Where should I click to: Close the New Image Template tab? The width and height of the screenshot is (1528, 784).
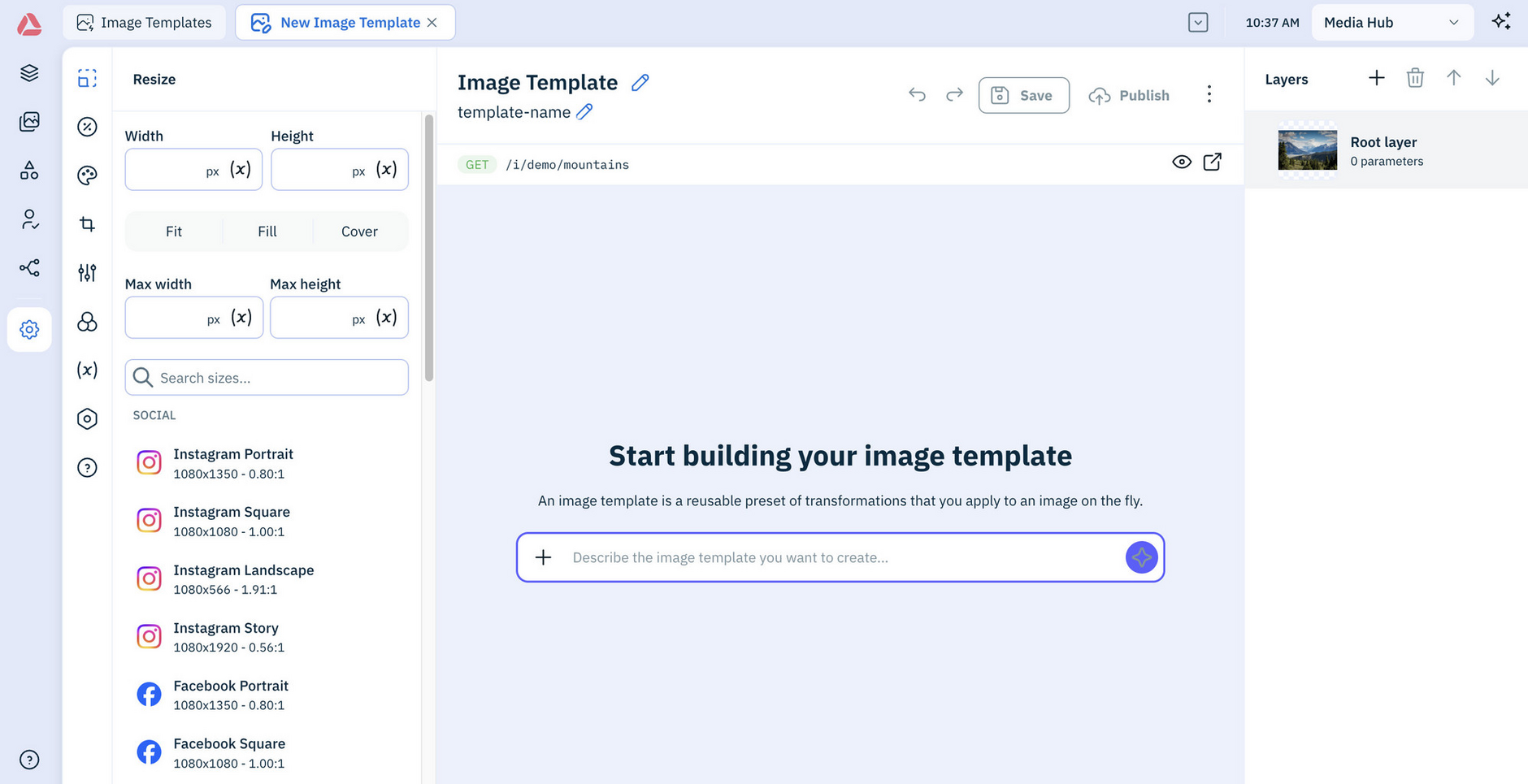432,23
